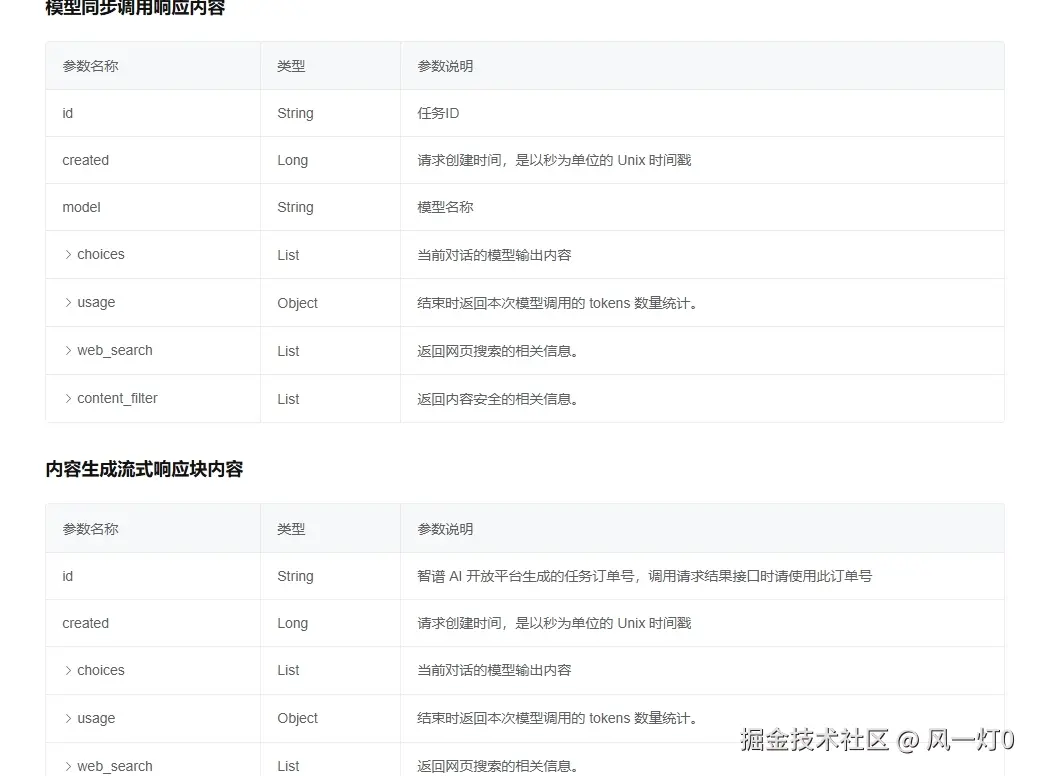Click '当前对话的模型输出内容' in first table
1037x776 pixels.
(x=494, y=255)
